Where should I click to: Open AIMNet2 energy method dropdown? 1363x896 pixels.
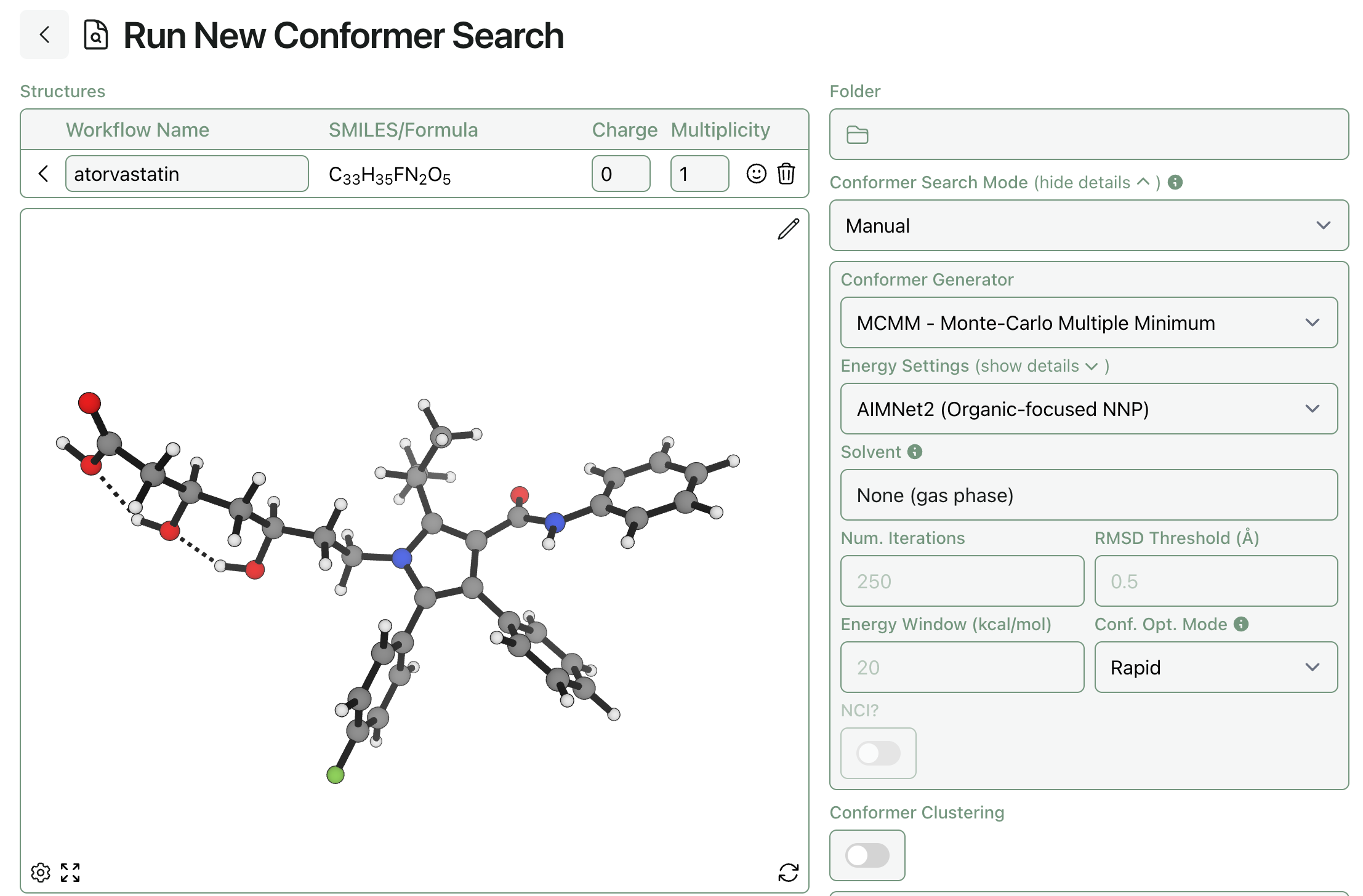(1088, 409)
